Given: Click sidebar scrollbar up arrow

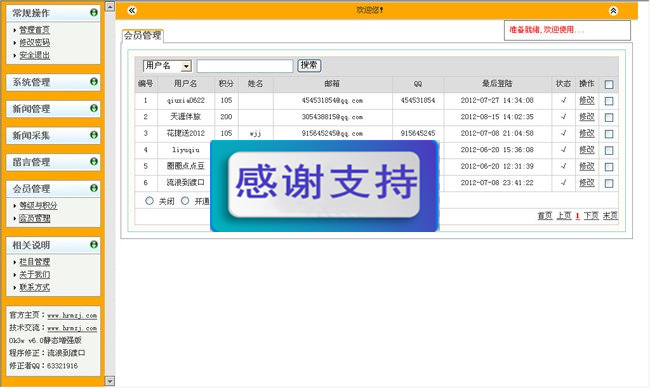Looking at the screenshot, I should tap(110, 6).
